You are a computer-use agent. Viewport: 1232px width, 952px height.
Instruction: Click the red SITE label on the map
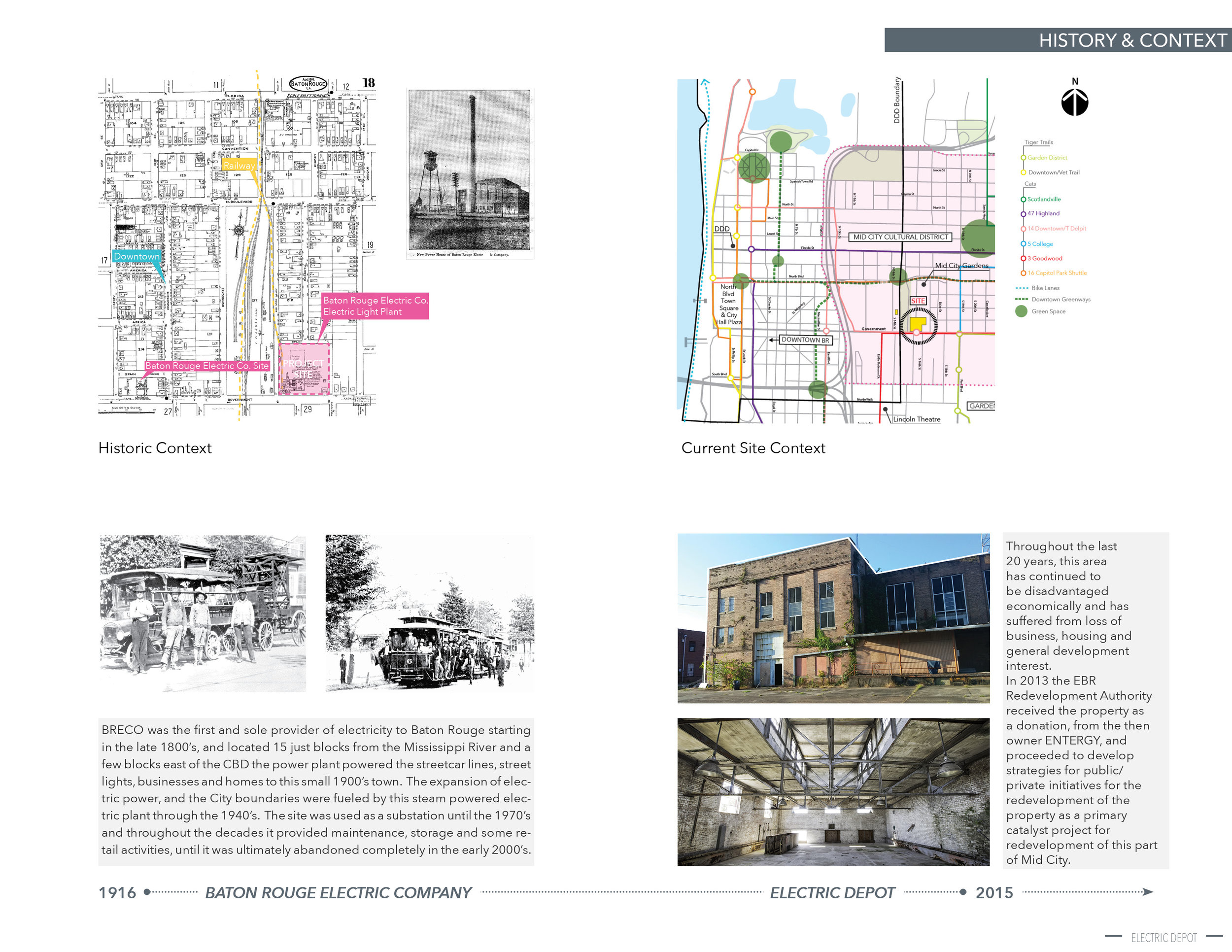pyautogui.click(x=918, y=301)
